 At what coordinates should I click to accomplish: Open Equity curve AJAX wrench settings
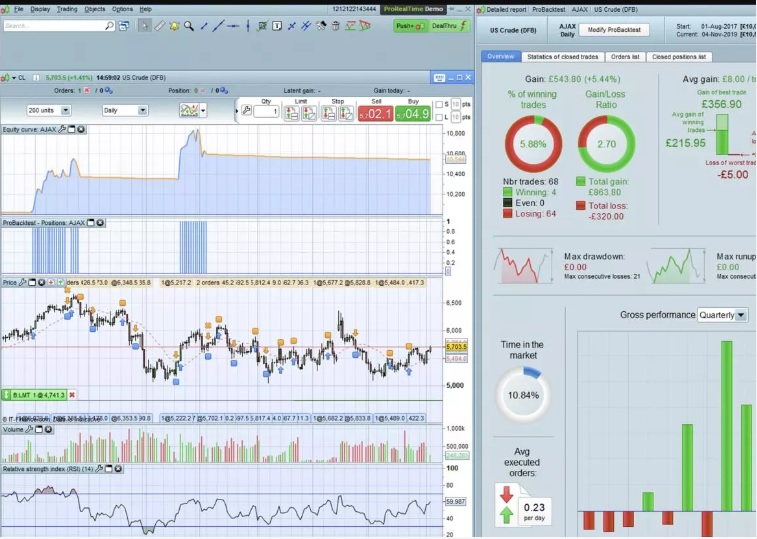click(62, 129)
